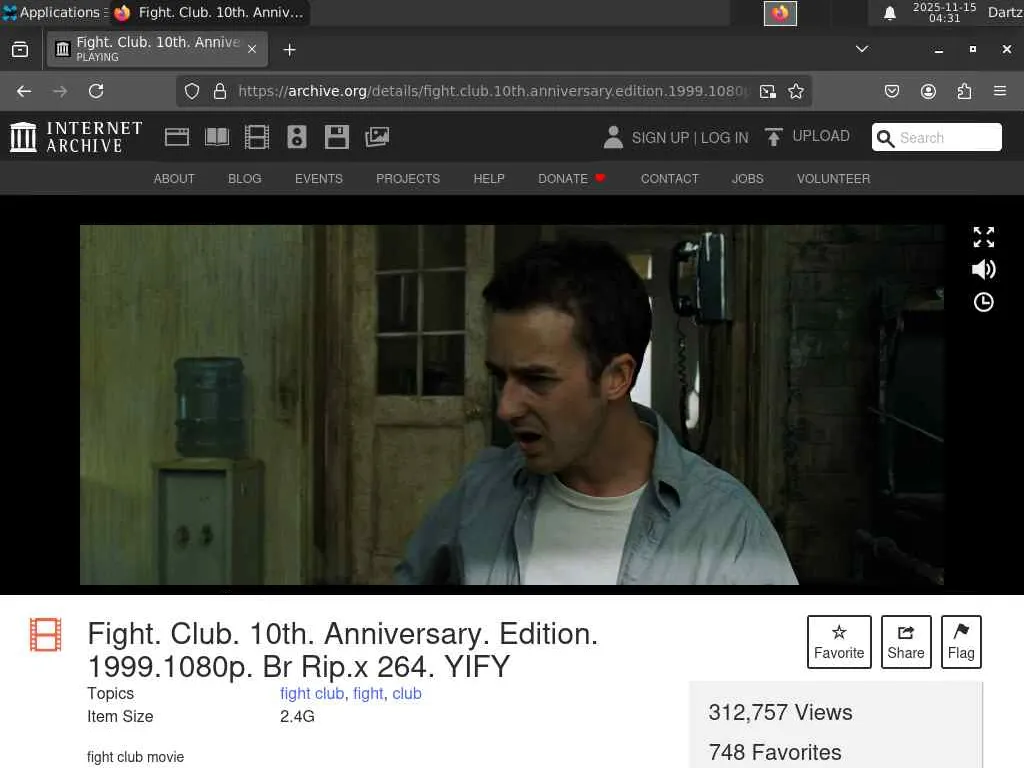This screenshot has height=768, width=1024.
Task: Focus the browser address bar URL
Action: tap(493, 91)
